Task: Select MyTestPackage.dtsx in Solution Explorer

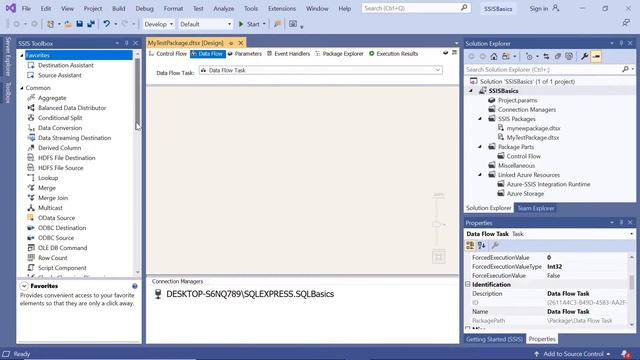Action: tap(533, 138)
